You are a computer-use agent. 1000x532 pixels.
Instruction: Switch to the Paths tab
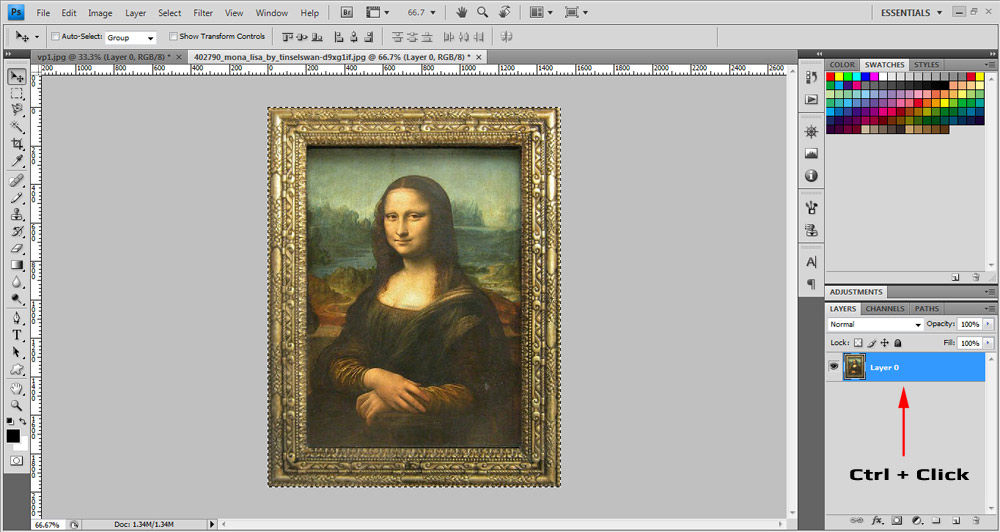[x=927, y=309]
